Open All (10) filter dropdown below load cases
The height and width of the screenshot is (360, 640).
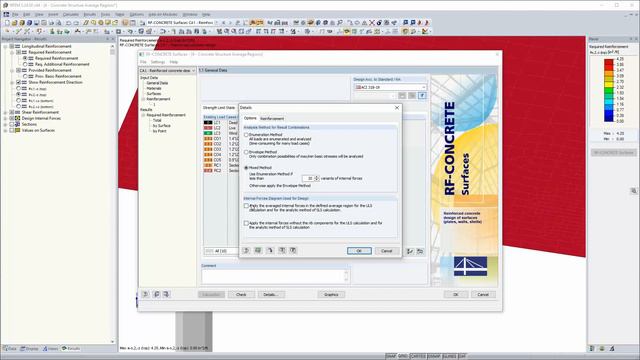pyautogui.click(x=222, y=251)
